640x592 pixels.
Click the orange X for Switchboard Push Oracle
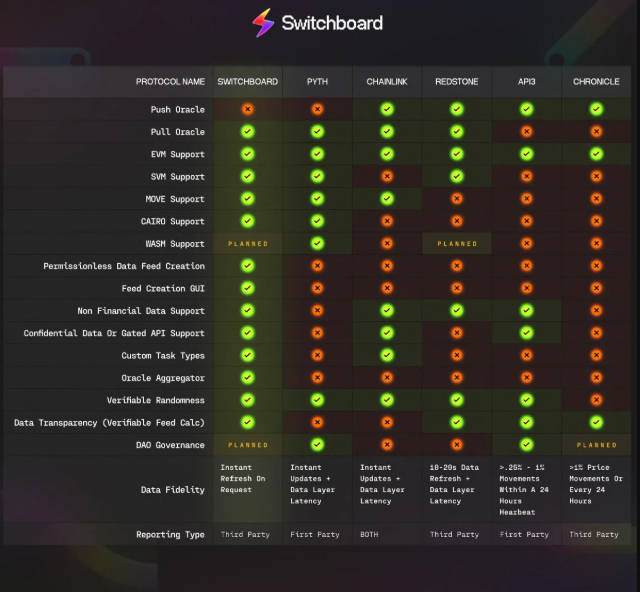pyautogui.click(x=247, y=109)
